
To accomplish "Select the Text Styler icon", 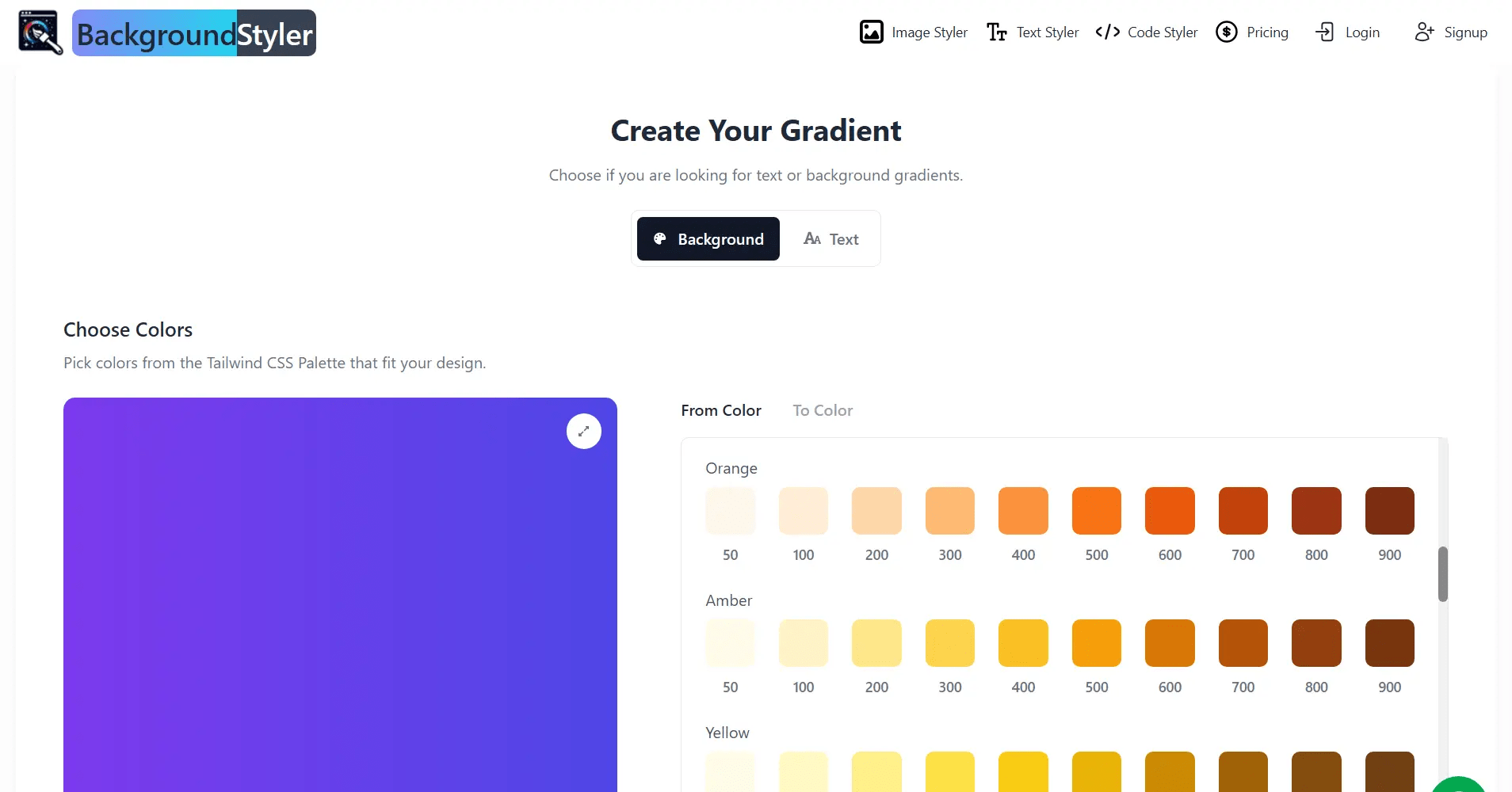I will (996, 32).
